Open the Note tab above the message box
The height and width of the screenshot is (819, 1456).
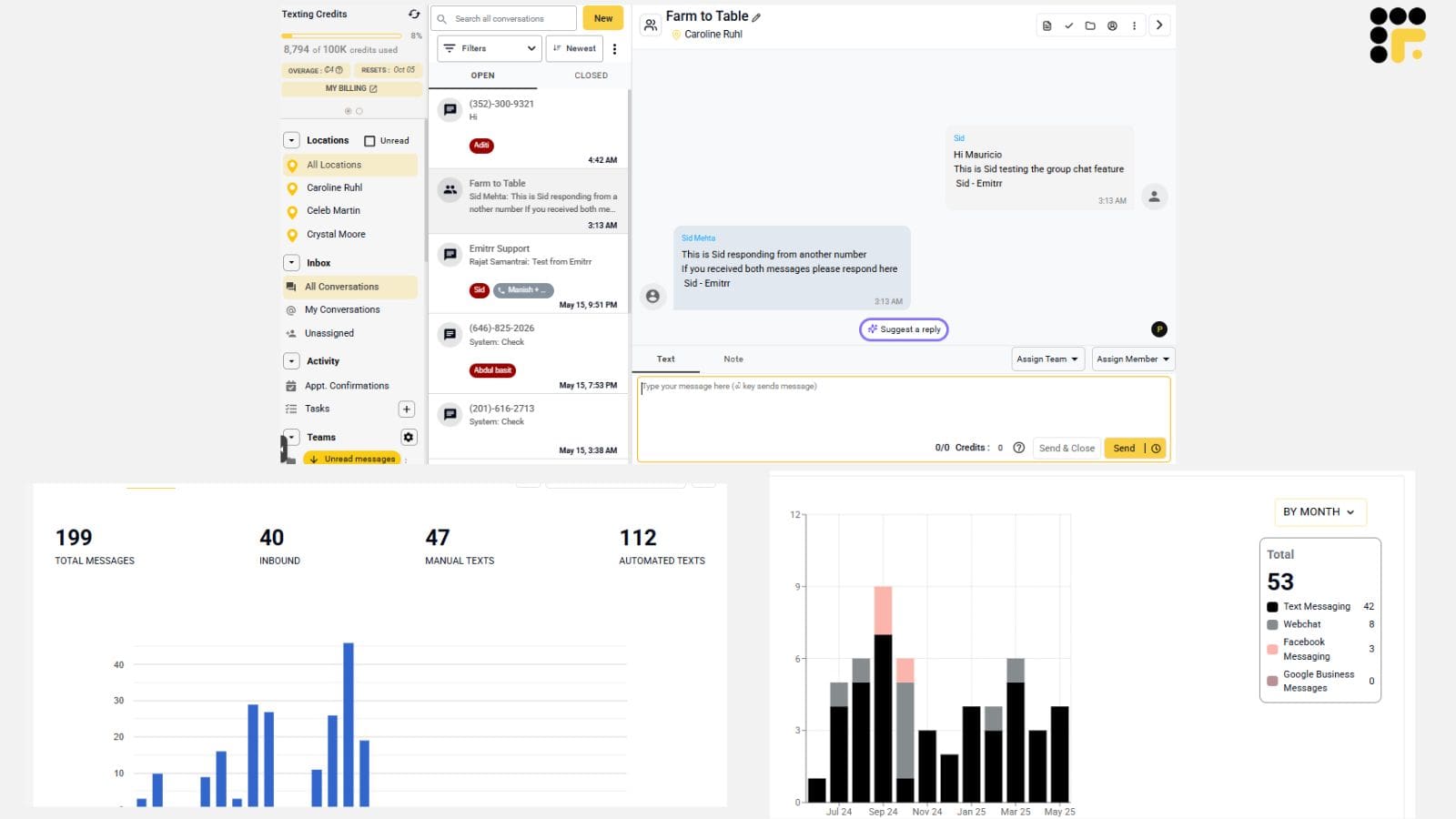click(x=733, y=359)
